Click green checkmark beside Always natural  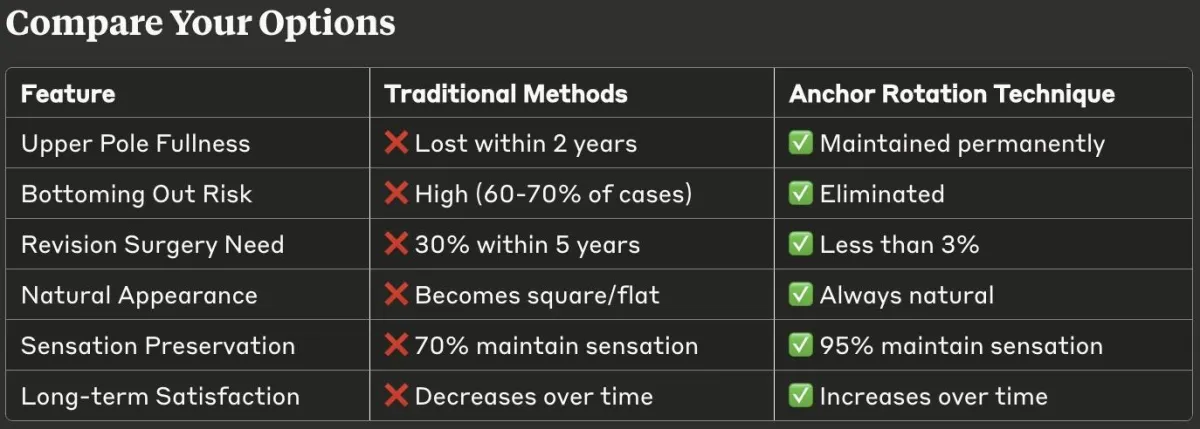[x=801, y=296]
